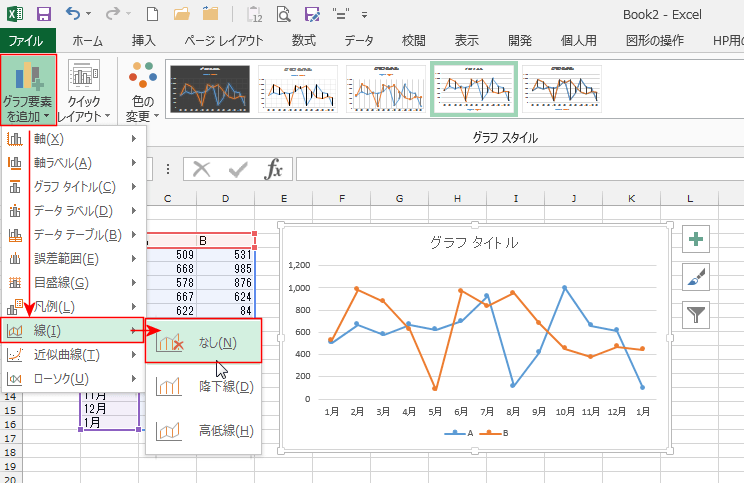
Task: Click the Chart Filters funnel button
Action: point(696,315)
